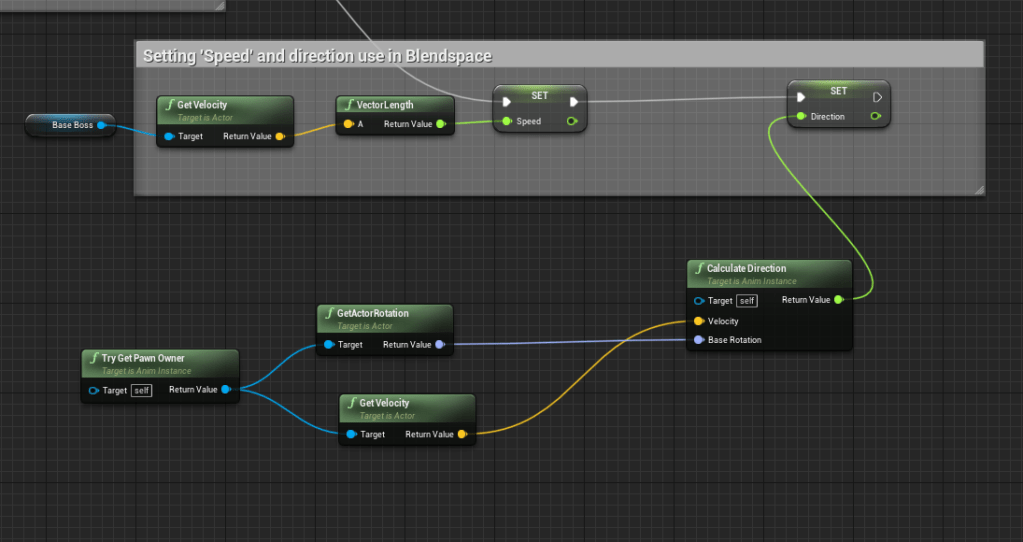Click the Base Boss variable output pin
This screenshot has height=542, width=1023.
pos(101,125)
